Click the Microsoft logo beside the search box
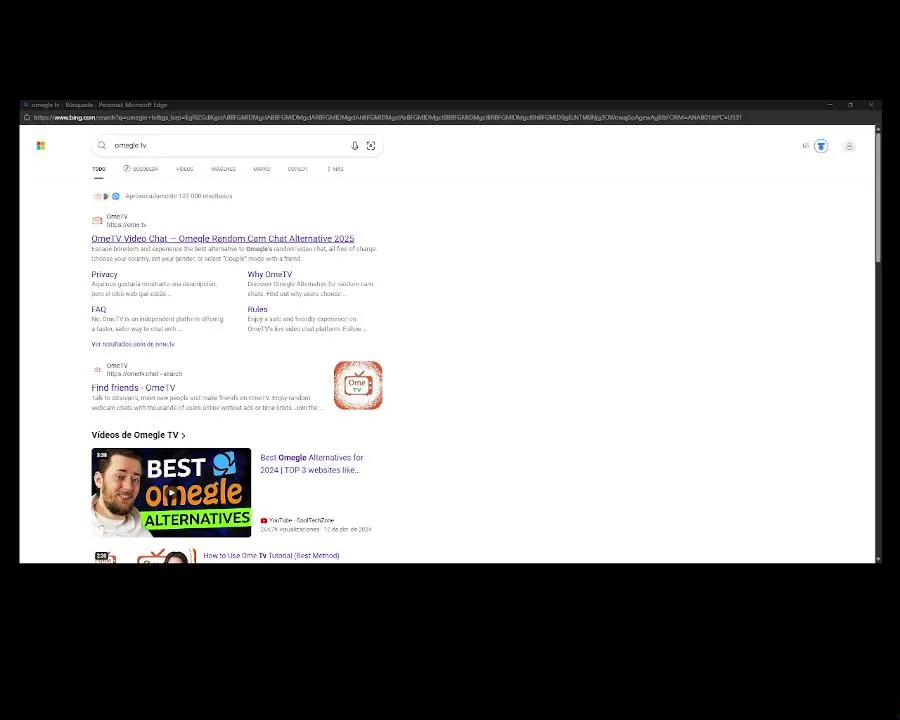The height and width of the screenshot is (720, 900). (41, 146)
